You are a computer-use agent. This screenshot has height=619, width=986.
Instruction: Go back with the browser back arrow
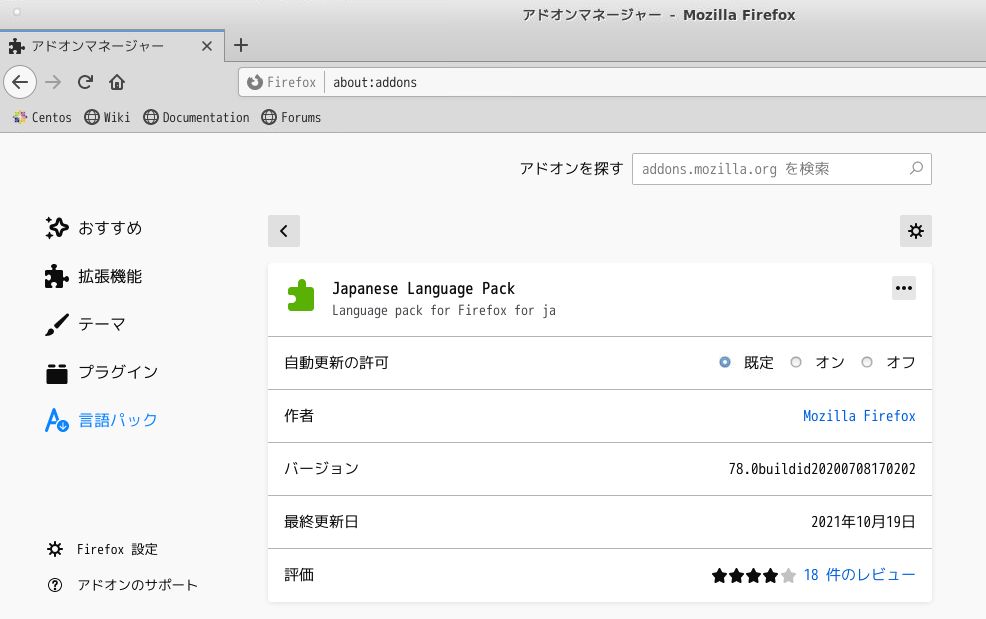coord(20,82)
